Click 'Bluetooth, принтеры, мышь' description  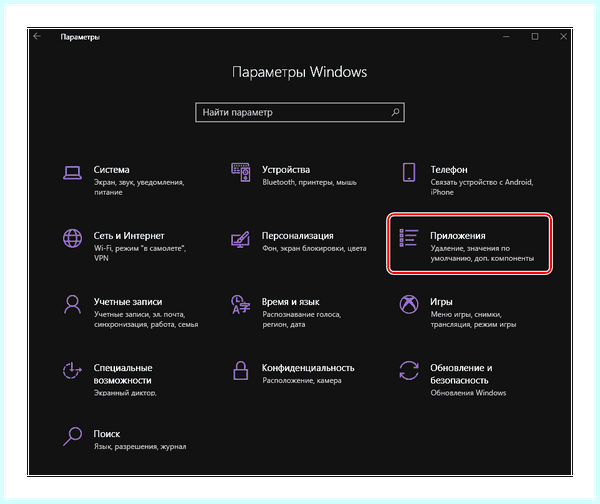tap(309, 183)
